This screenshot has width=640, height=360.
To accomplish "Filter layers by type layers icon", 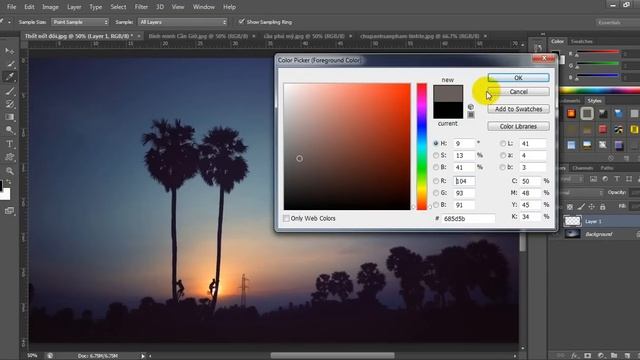I will coord(617,179).
